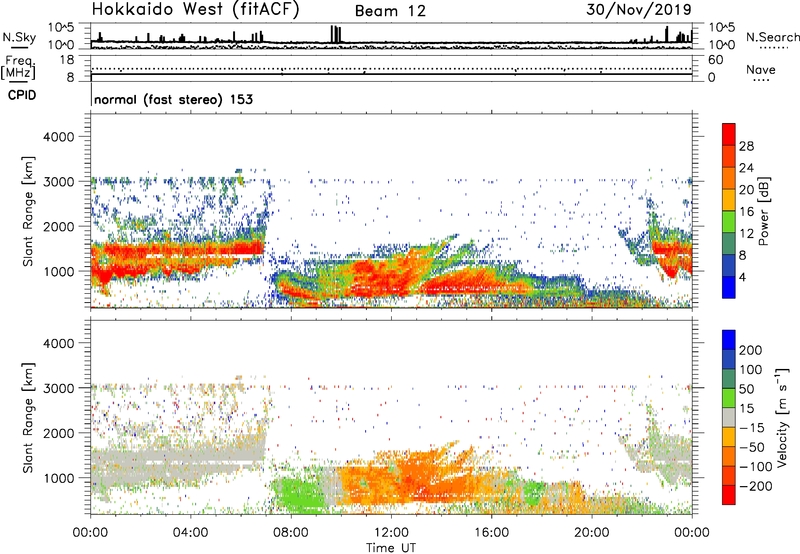The height and width of the screenshot is (554, 800).
Task: Click the '28' power colorbar tick
Action: (746, 146)
